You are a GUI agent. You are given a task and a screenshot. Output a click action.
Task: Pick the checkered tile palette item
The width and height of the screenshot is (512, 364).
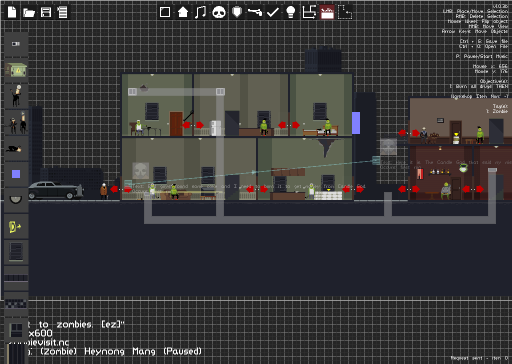(x=16, y=304)
